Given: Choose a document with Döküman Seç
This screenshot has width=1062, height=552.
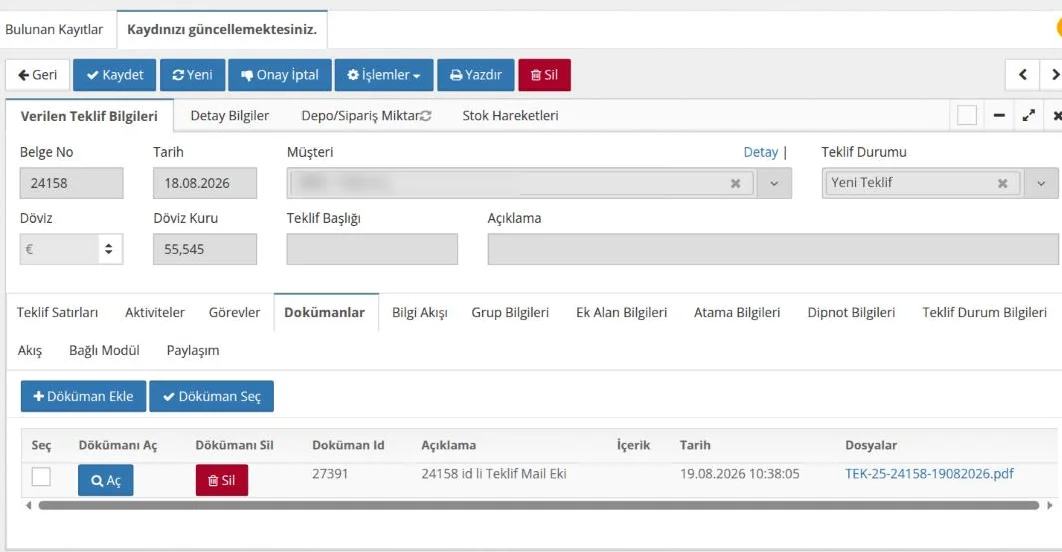Looking at the screenshot, I should [x=211, y=396].
